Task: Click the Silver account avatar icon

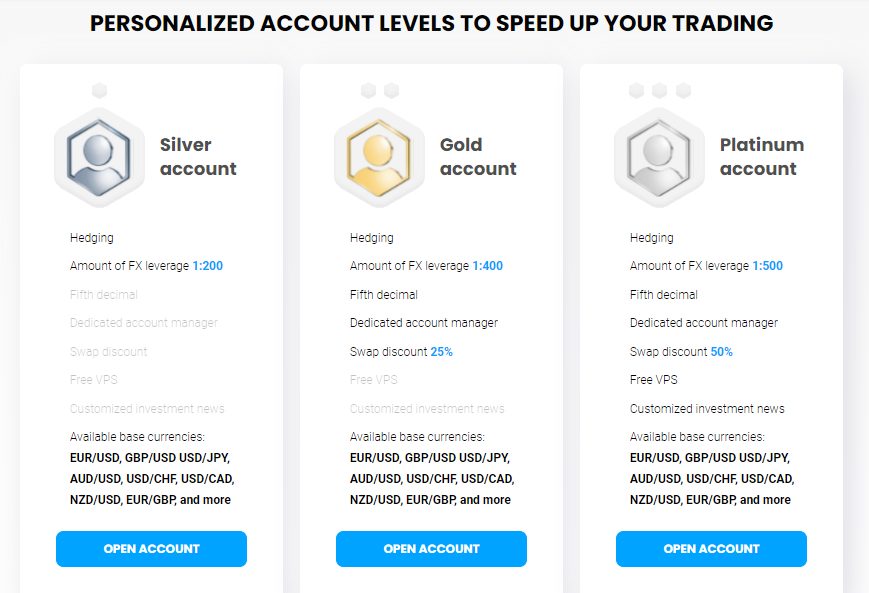Action: 99,157
